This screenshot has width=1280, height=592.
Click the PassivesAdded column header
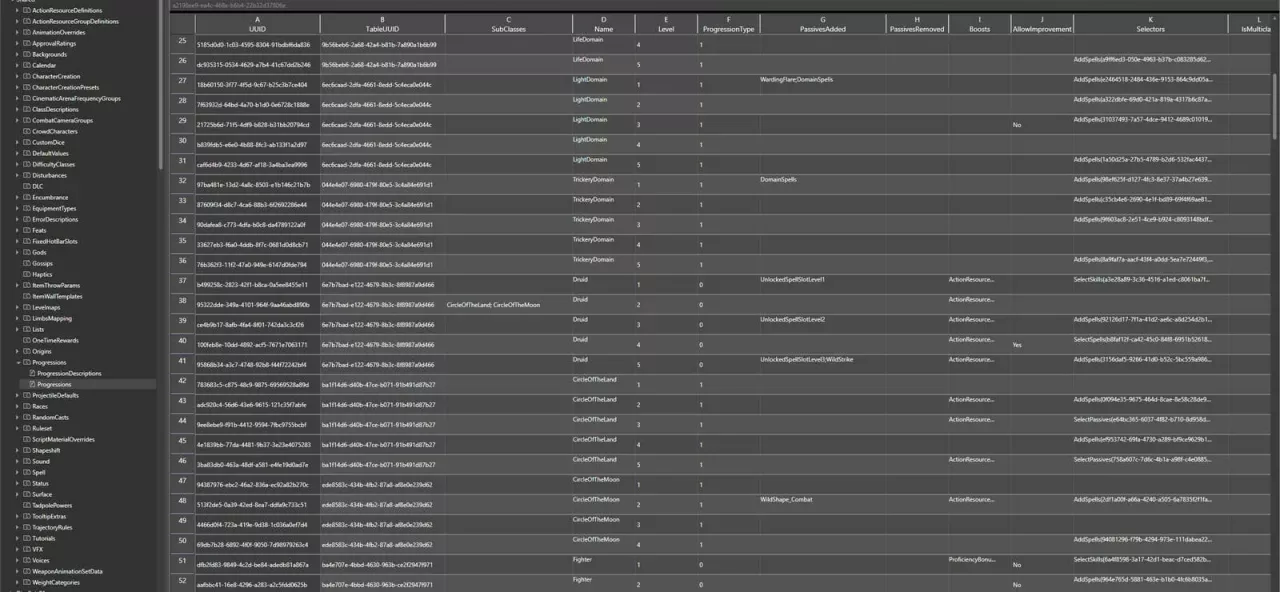(x=822, y=25)
